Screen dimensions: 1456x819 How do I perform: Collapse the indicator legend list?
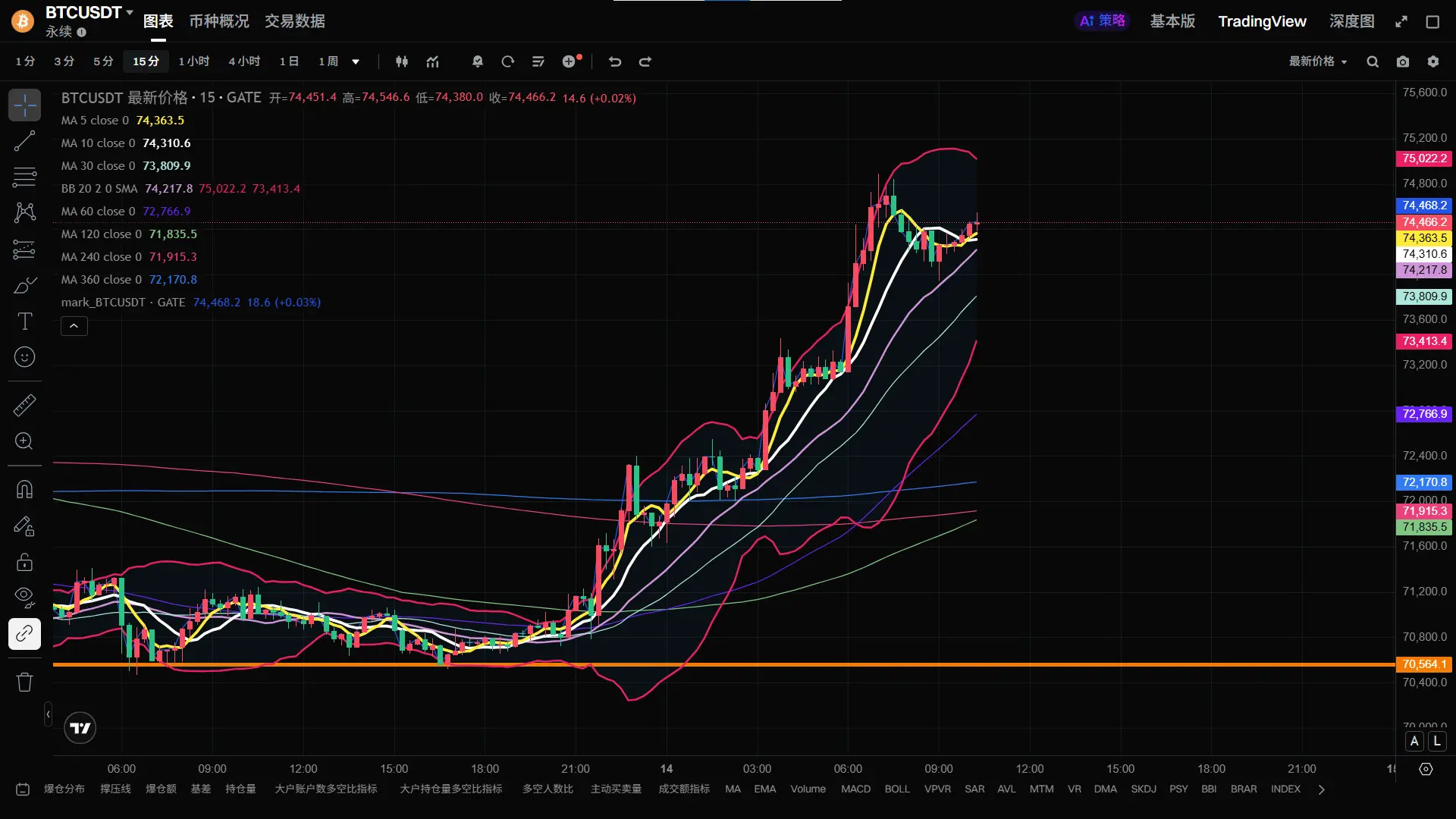click(74, 326)
